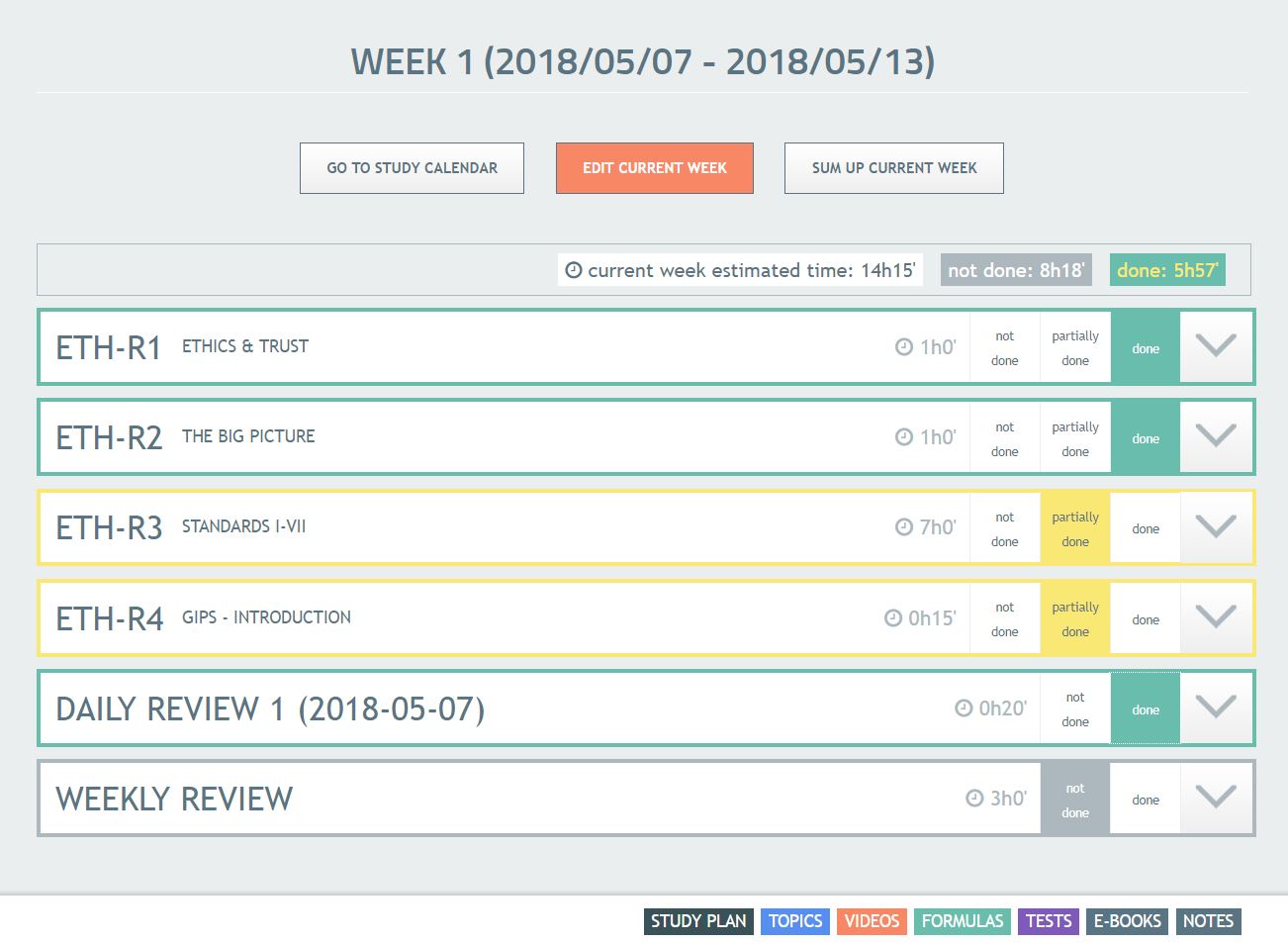Image resolution: width=1288 pixels, height=944 pixels.
Task: Click the clock icon in ETH-R3 row
Action: click(904, 527)
